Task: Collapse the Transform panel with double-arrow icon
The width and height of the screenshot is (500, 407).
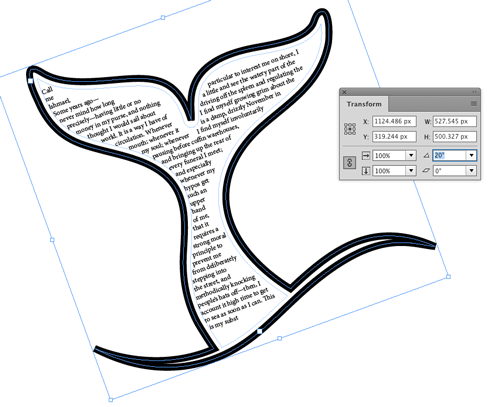Action: click(x=474, y=92)
